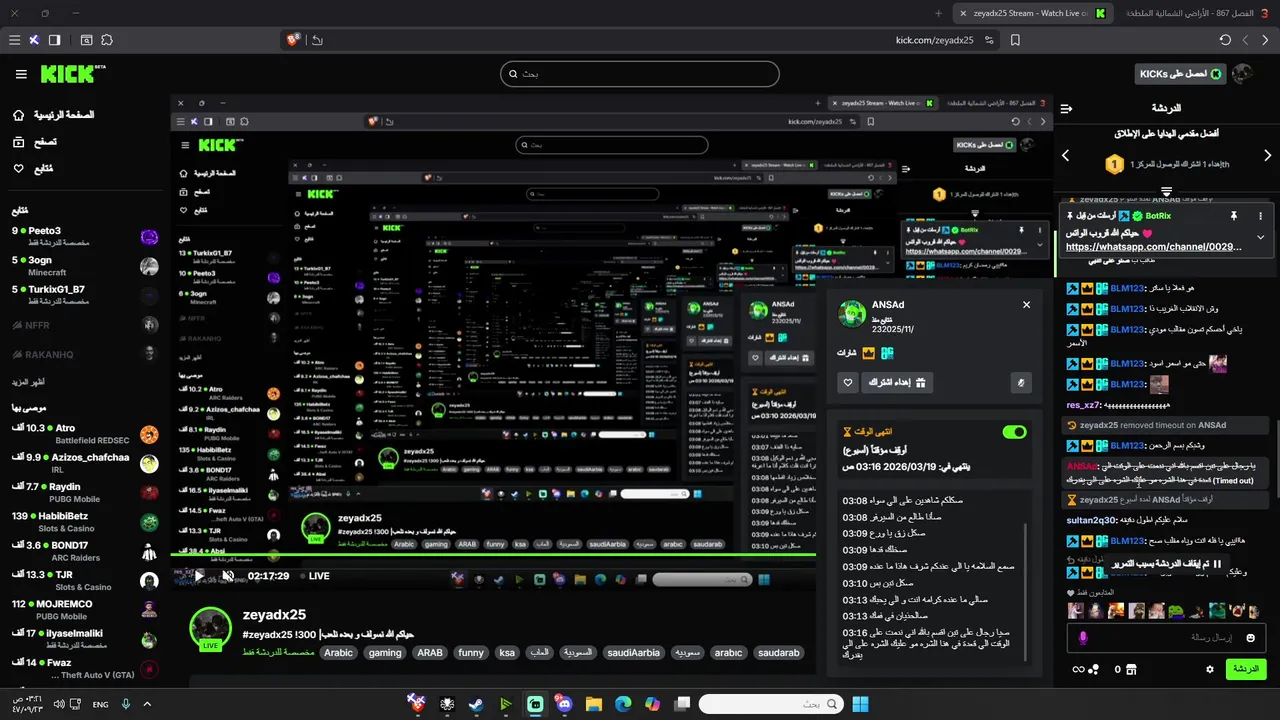The height and width of the screenshot is (720, 1280).
Task: Collapse the chat panel with arrow icon
Action: (x=1066, y=108)
